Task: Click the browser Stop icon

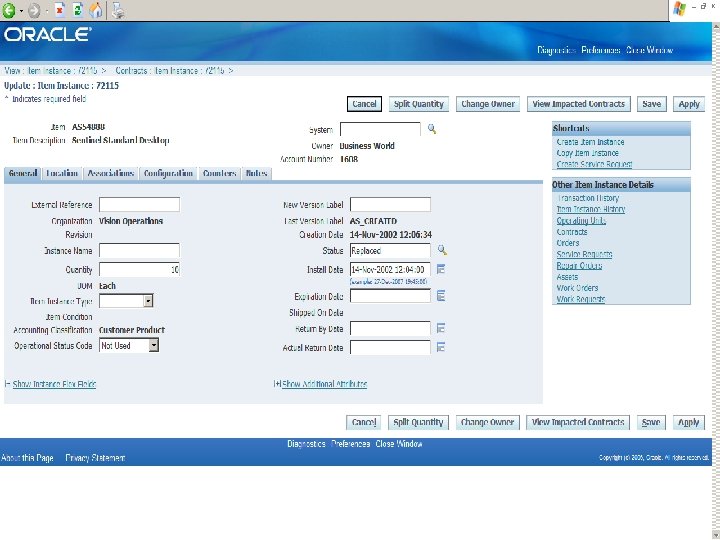Action: pyautogui.click(x=60, y=10)
